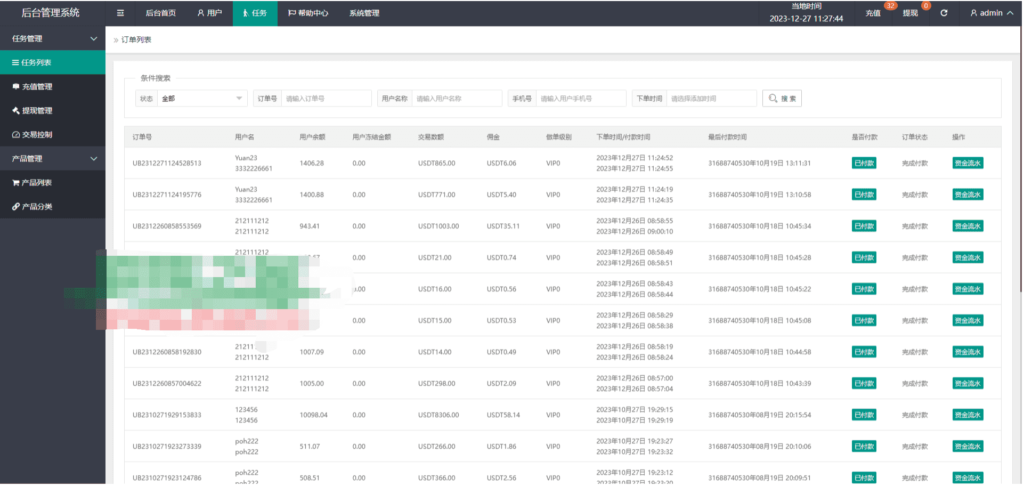Click the 订单列表 breadcrumb
The image size is (1024, 486).
(136, 40)
